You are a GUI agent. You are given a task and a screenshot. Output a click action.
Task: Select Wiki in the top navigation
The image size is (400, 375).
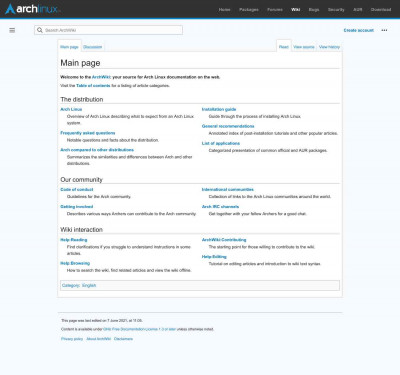click(296, 10)
